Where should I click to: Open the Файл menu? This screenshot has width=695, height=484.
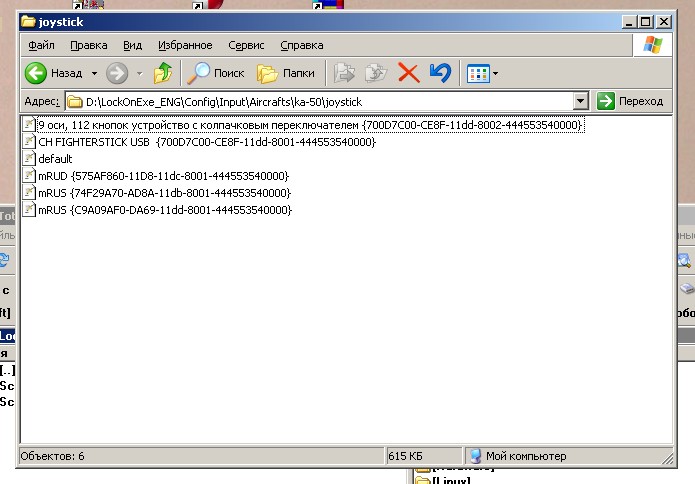41,45
